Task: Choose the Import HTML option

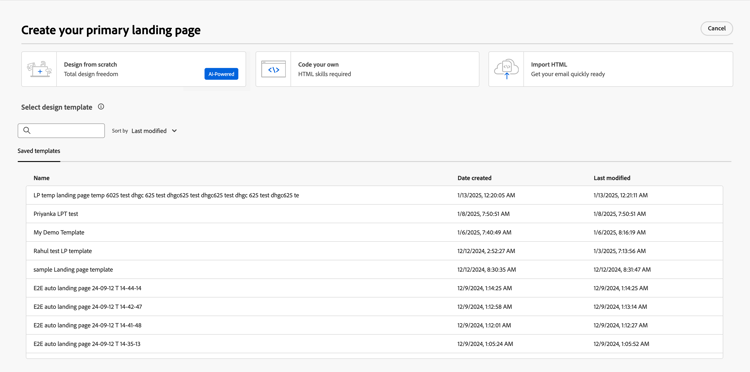Action: click(611, 69)
